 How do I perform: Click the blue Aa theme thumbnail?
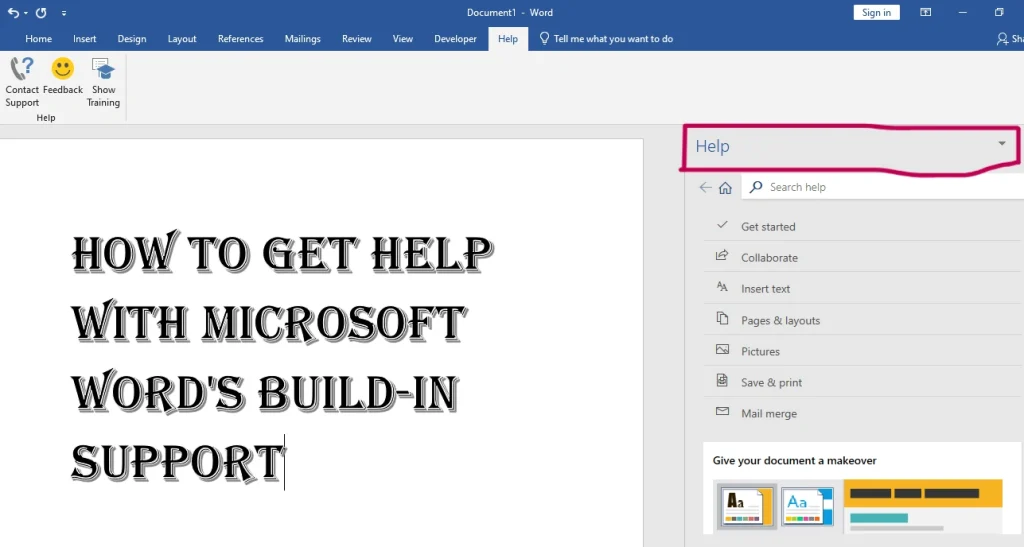coord(807,506)
